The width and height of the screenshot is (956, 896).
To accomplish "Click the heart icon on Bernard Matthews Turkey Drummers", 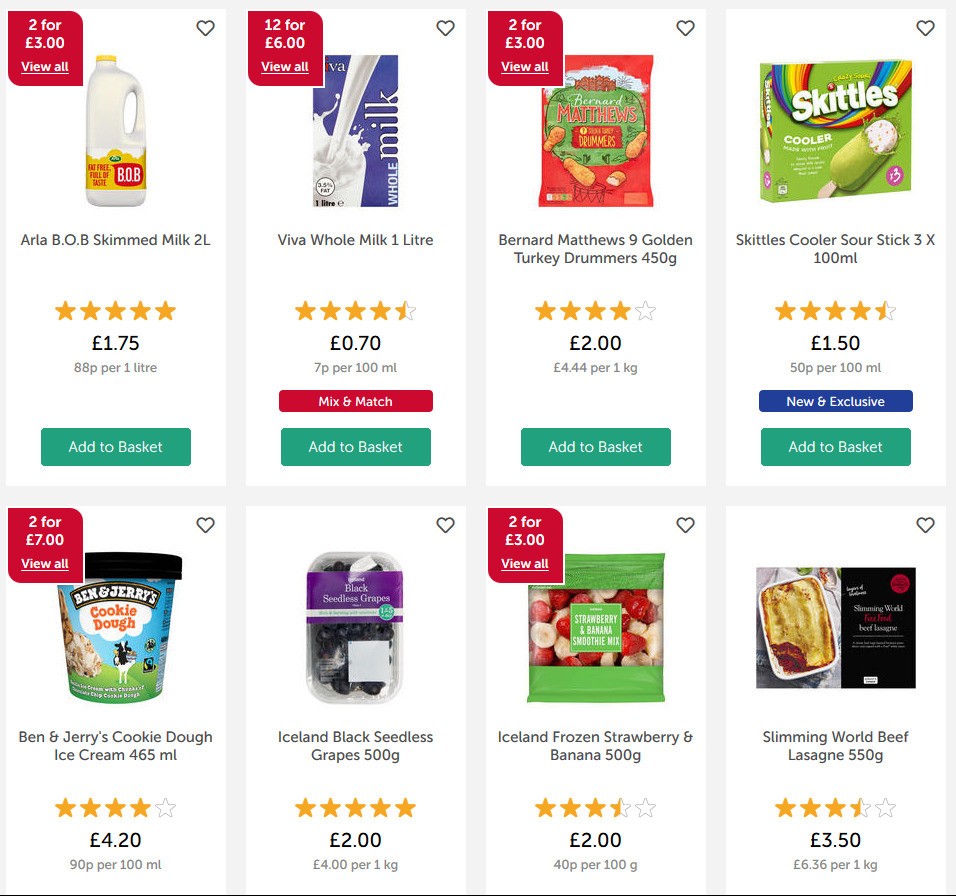I will pyautogui.click(x=686, y=29).
